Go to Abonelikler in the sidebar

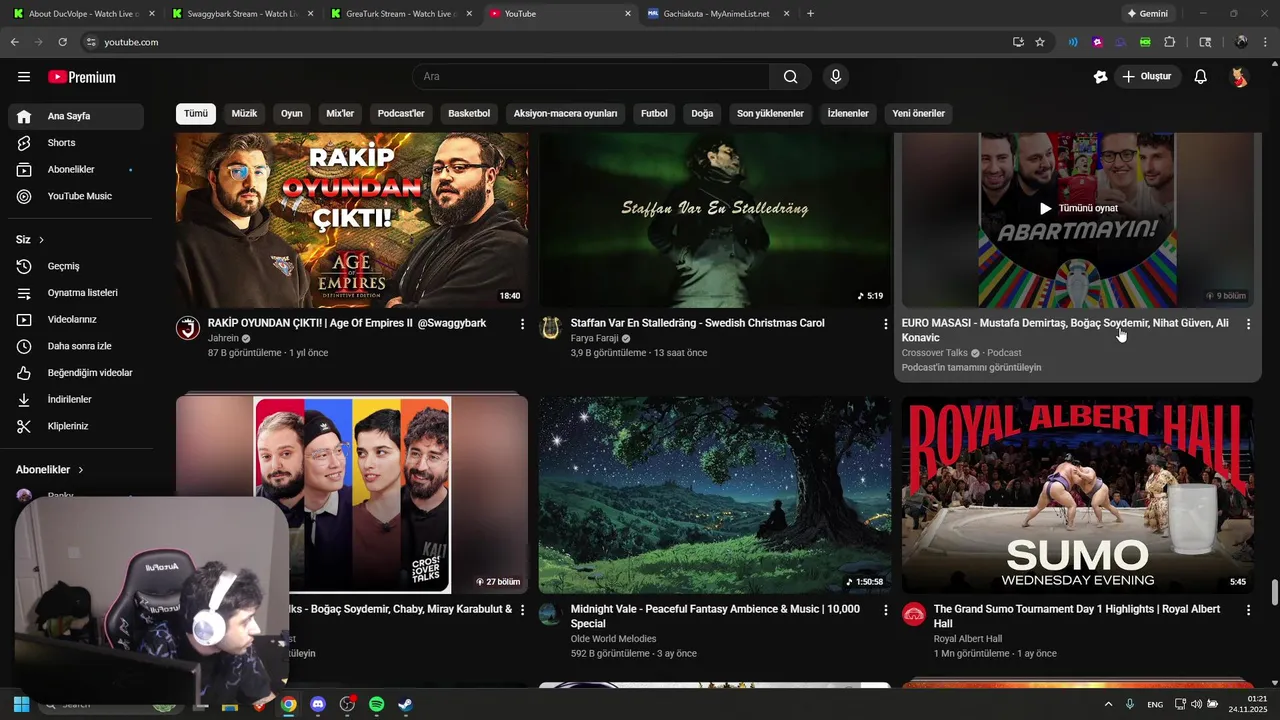[x=76, y=170]
